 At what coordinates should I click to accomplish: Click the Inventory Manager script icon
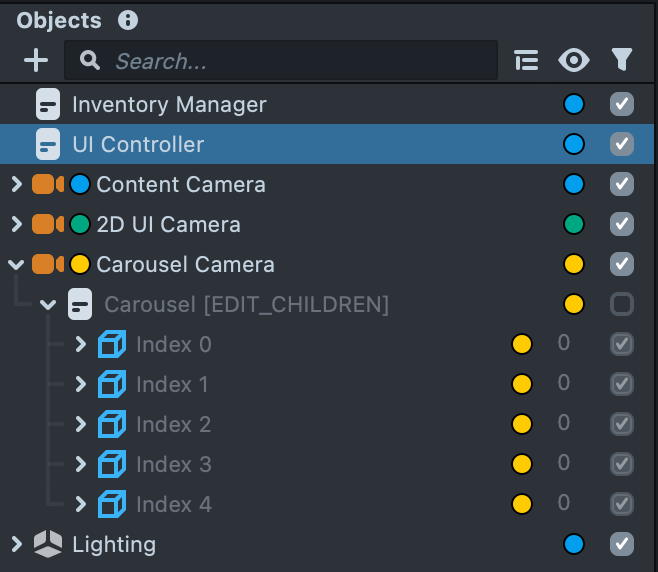click(x=48, y=104)
